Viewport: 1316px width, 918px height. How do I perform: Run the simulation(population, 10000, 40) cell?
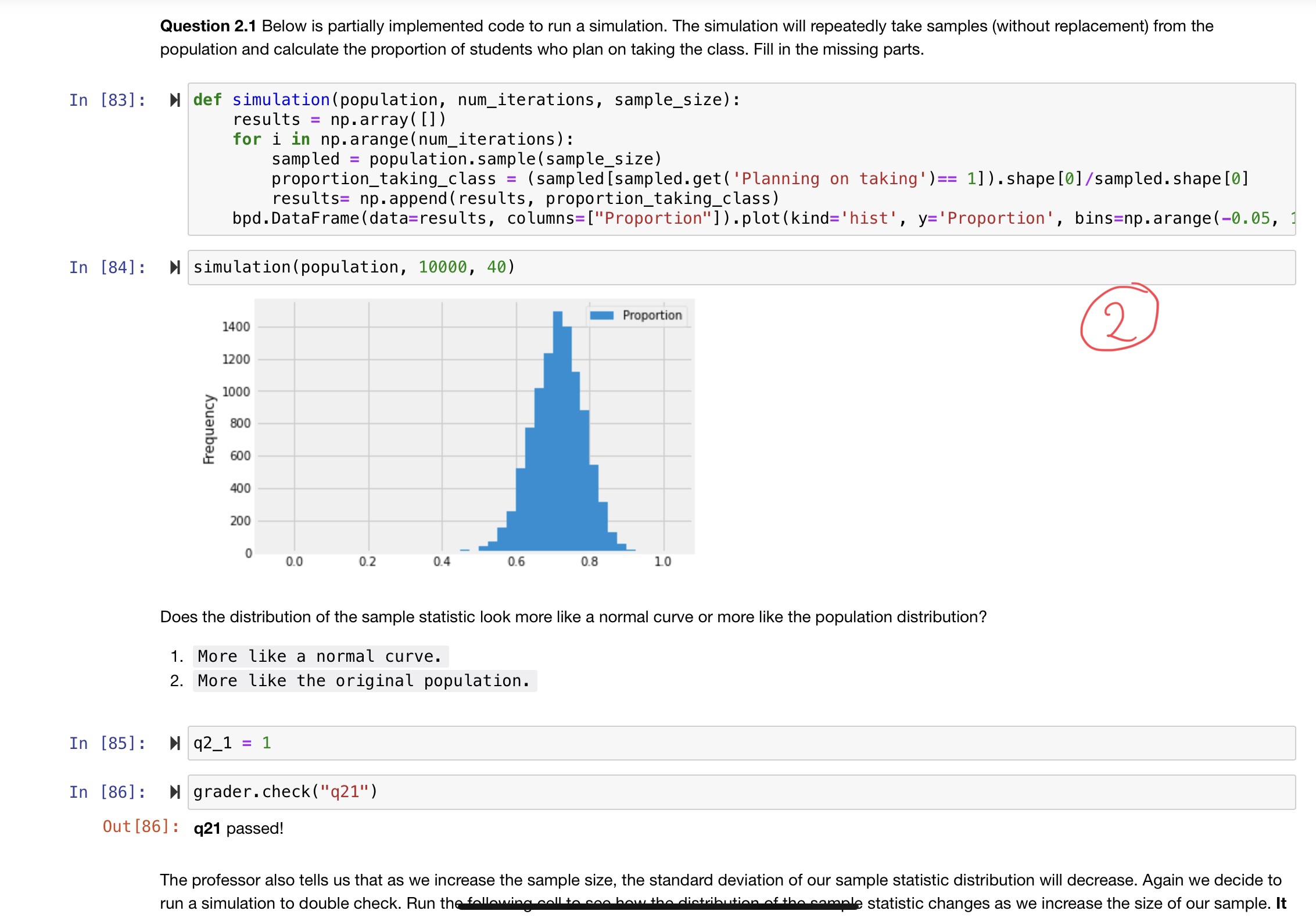(x=175, y=267)
